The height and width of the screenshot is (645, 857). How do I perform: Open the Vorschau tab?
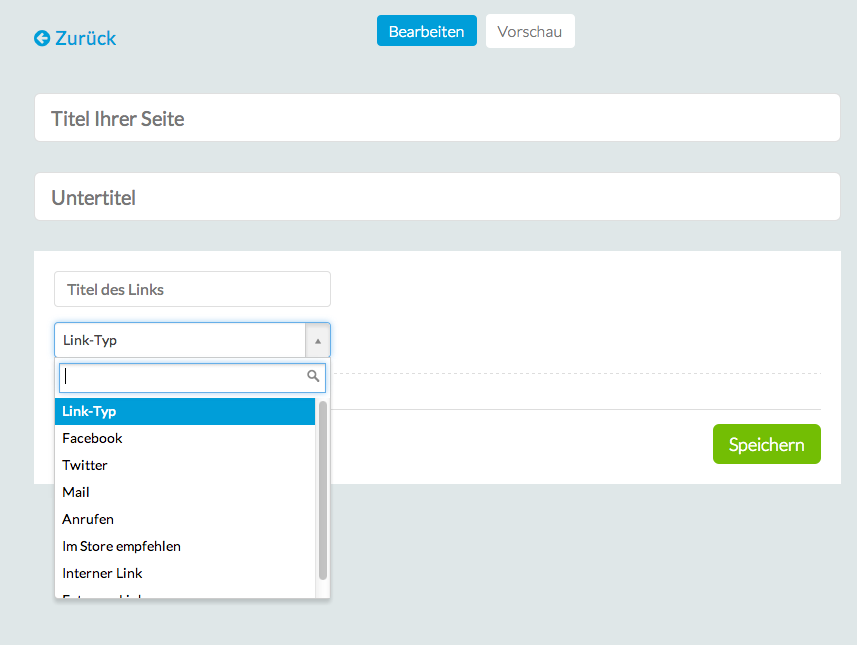(529, 31)
